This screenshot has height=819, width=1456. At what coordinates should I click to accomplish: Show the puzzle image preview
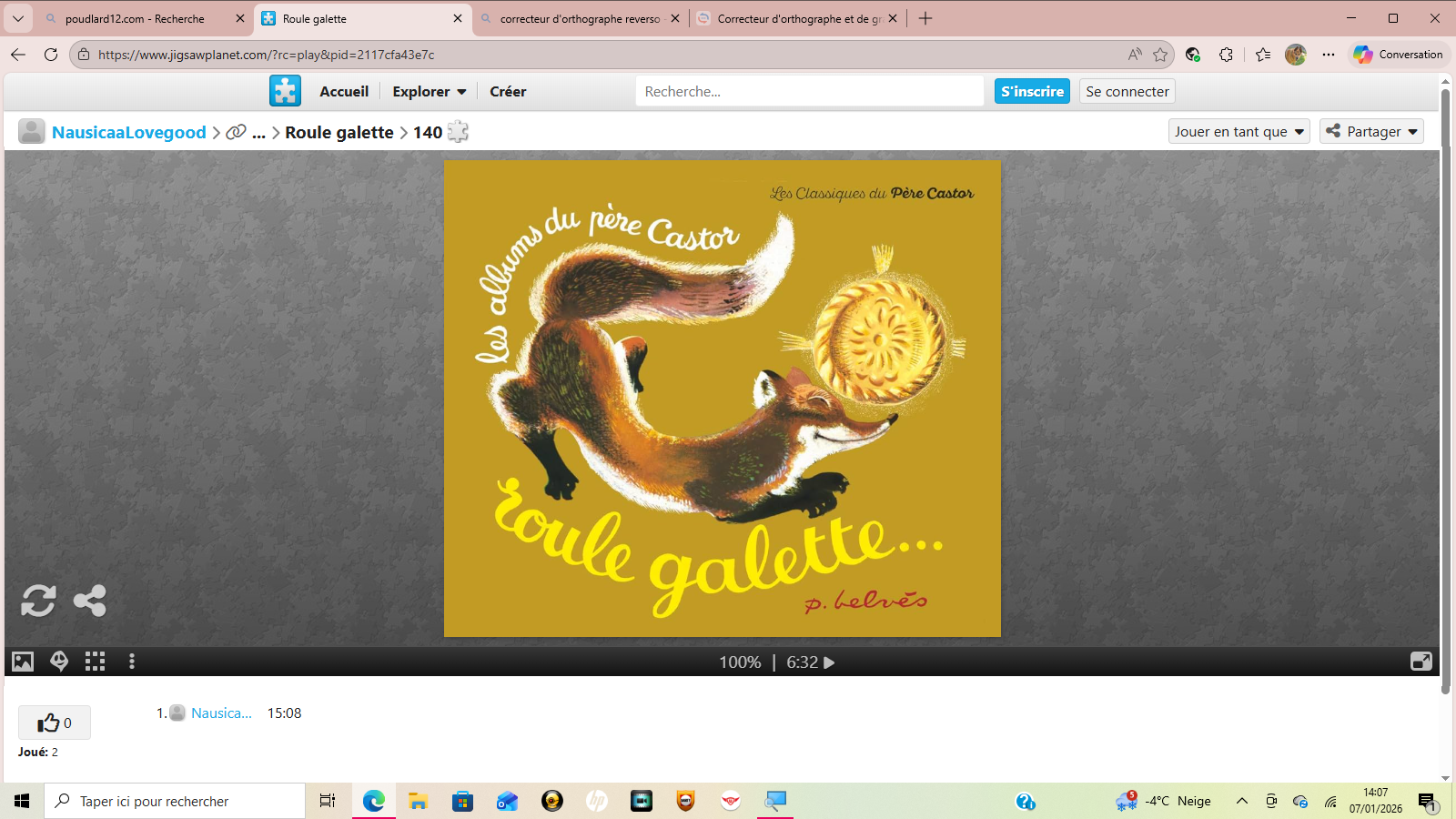point(23,662)
